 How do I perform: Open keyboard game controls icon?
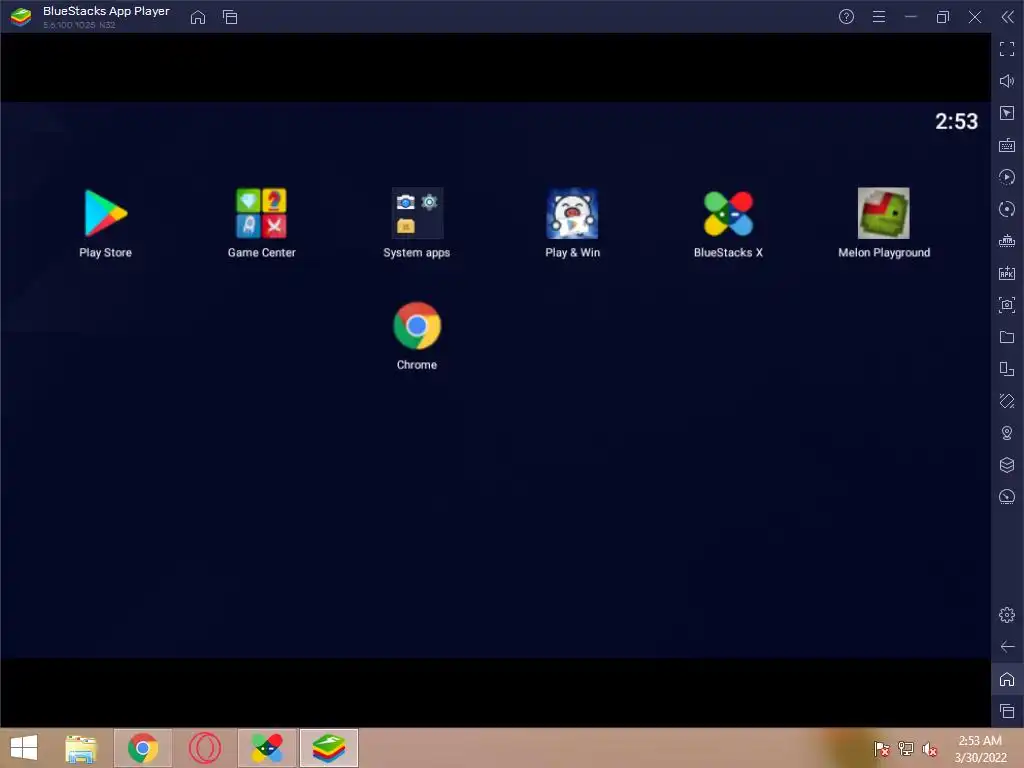click(x=1007, y=145)
